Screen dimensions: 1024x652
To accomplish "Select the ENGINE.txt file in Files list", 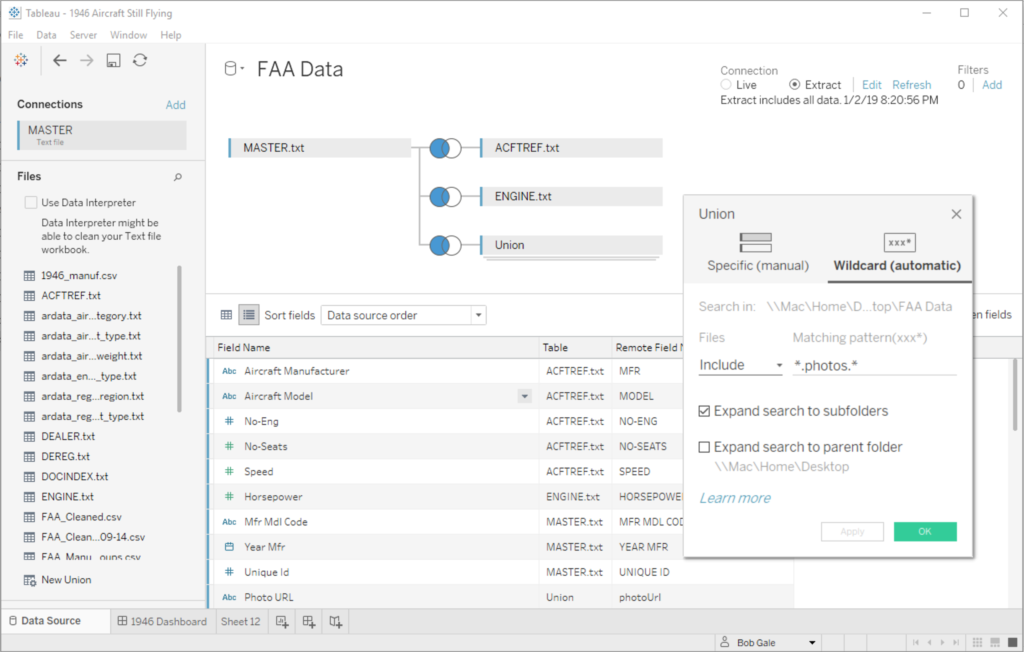I will pos(68,497).
